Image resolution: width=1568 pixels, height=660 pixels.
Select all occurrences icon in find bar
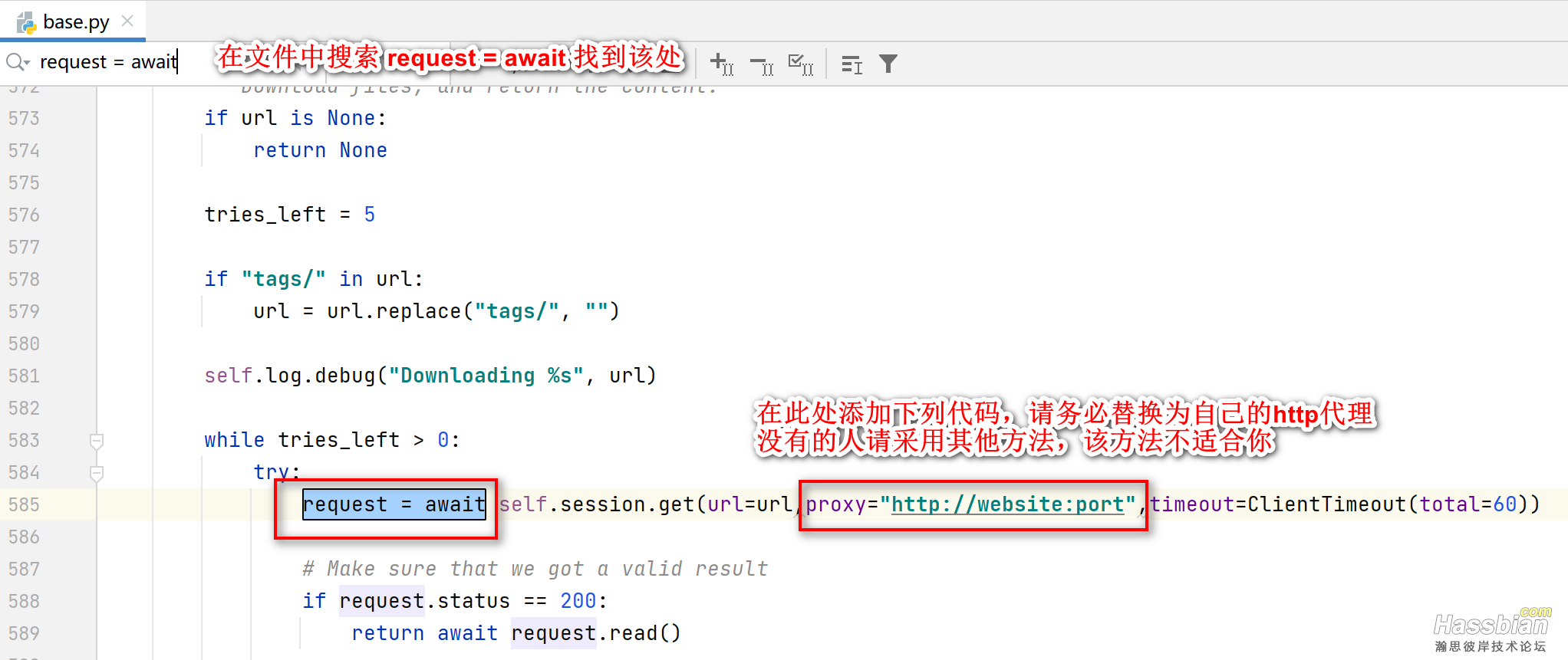coord(800,64)
